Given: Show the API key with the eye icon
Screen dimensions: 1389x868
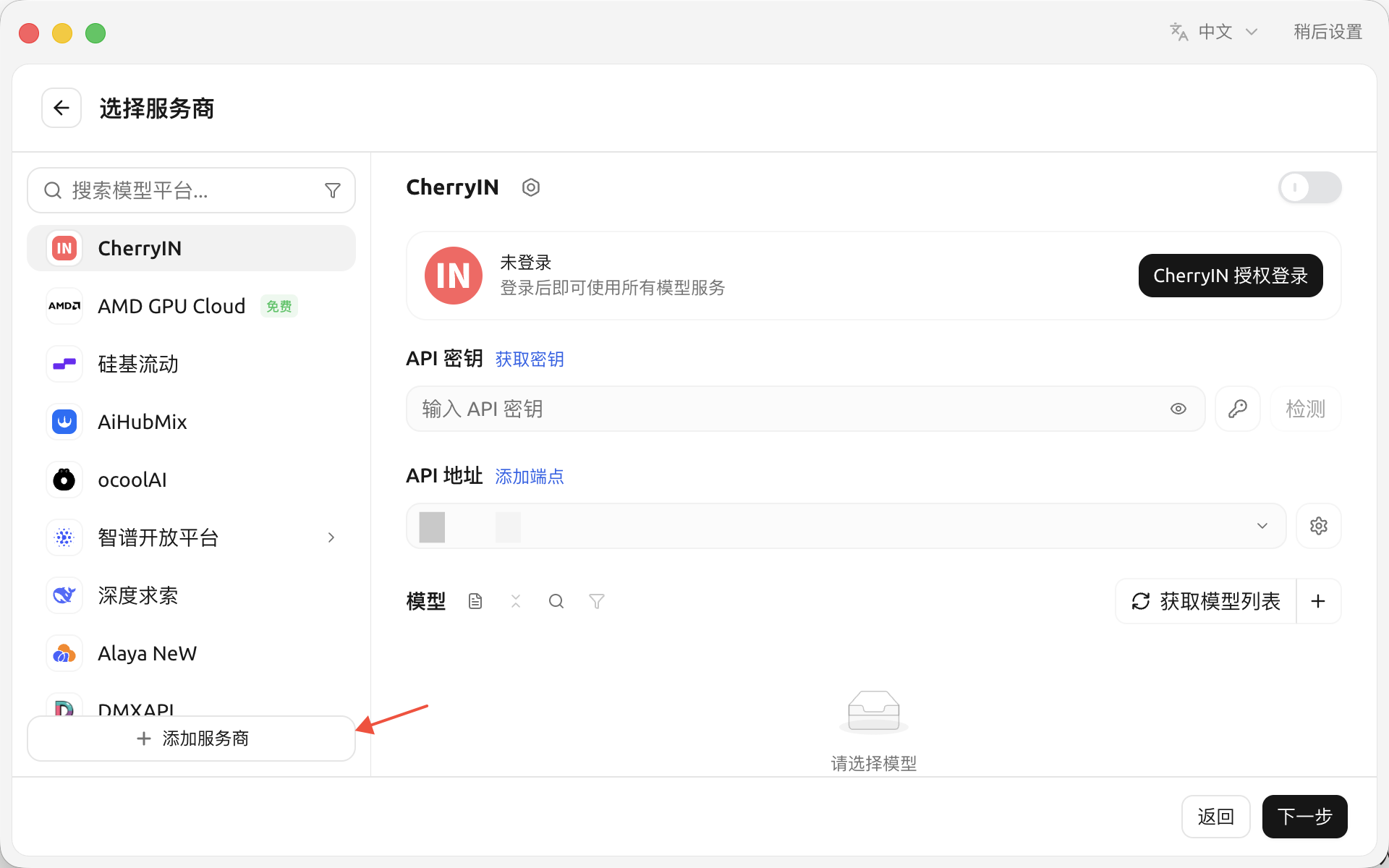Looking at the screenshot, I should pos(1178,409).
